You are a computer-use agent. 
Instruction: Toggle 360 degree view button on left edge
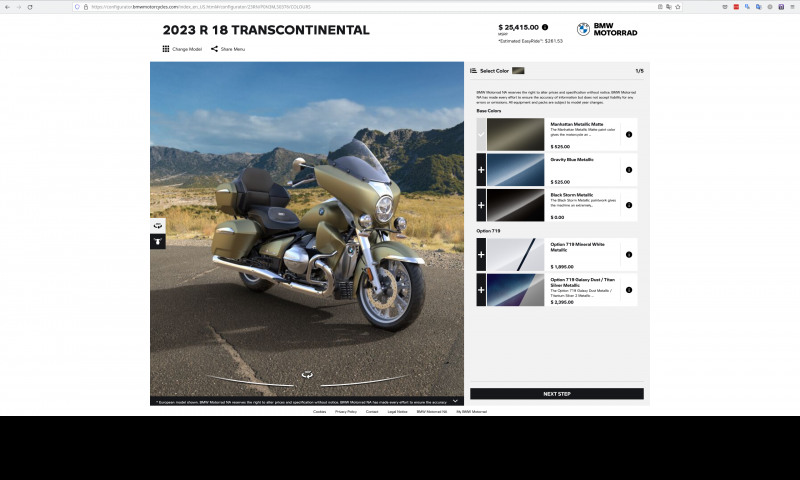tap(158, 225)
